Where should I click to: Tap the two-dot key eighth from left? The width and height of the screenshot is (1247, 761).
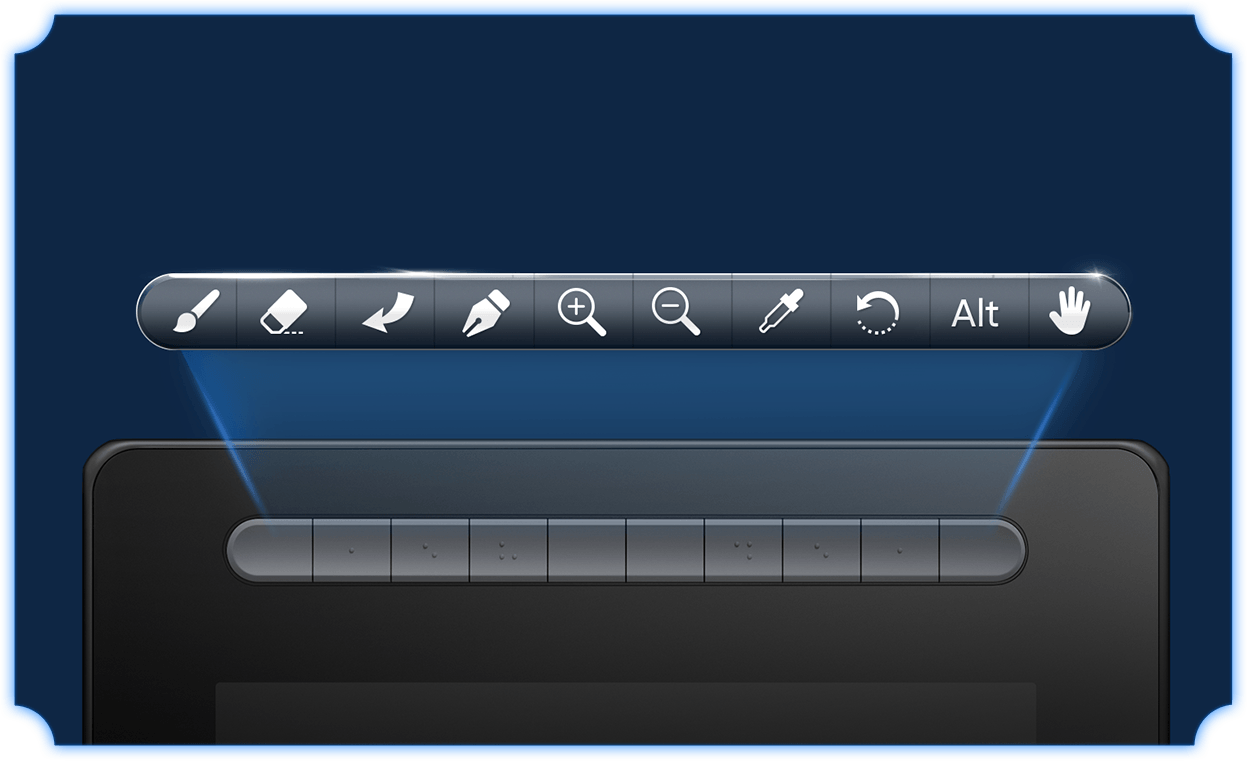click(x=822, y=550)
